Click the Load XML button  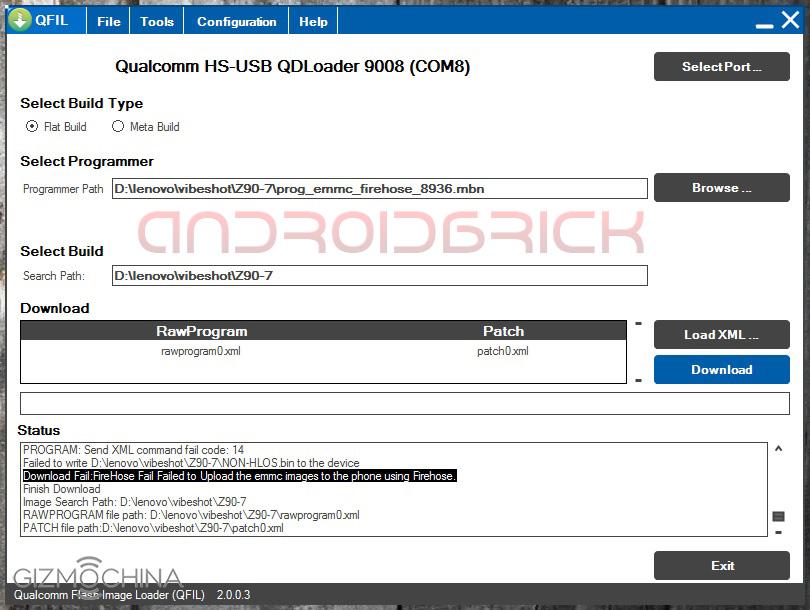pyautogui.click(x=721, y=334)
